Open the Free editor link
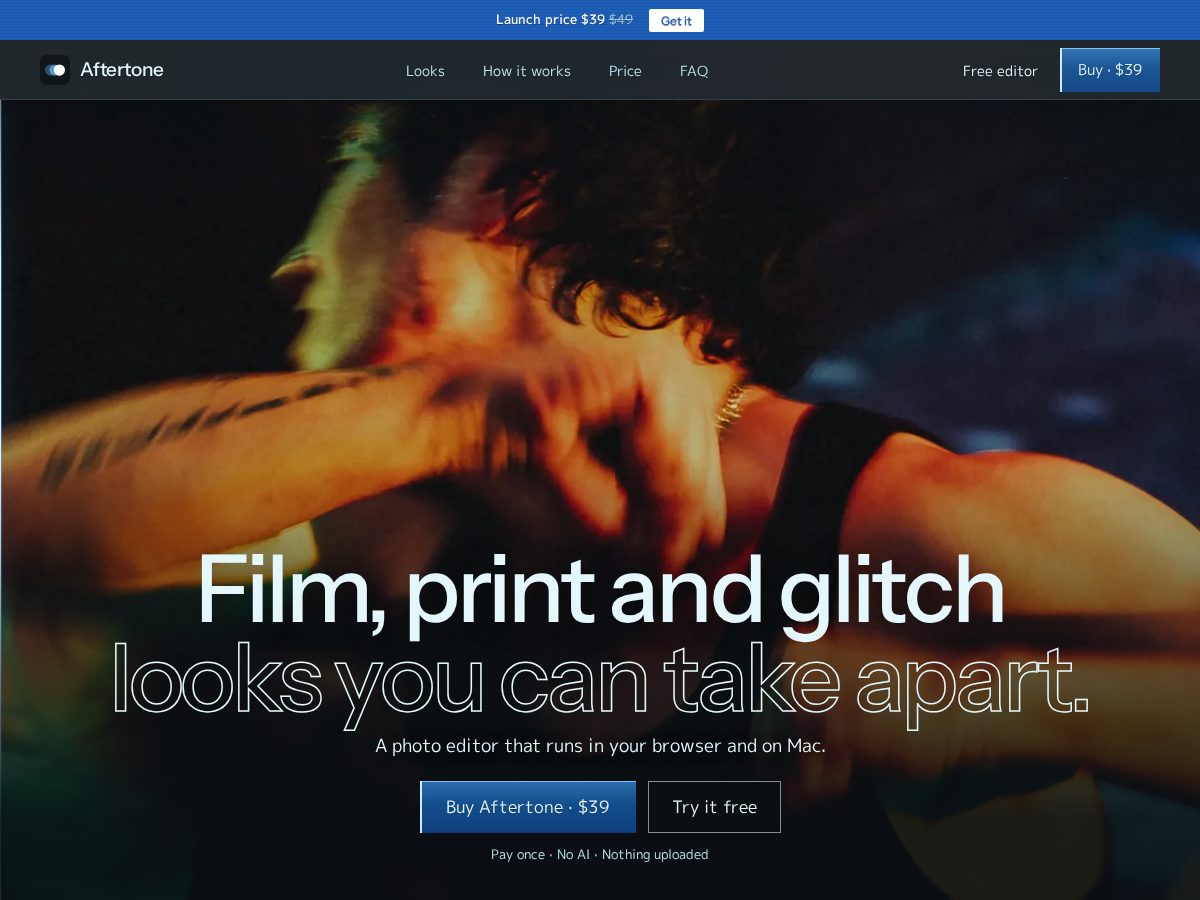The height and width of the screenshot is (900, 1200). point(1000,71)
